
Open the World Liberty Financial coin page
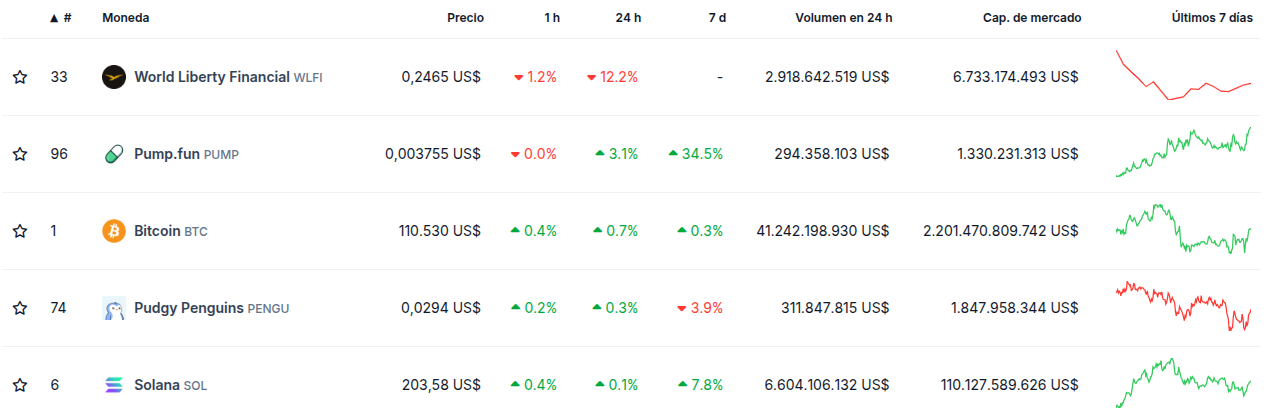(212, 77)
